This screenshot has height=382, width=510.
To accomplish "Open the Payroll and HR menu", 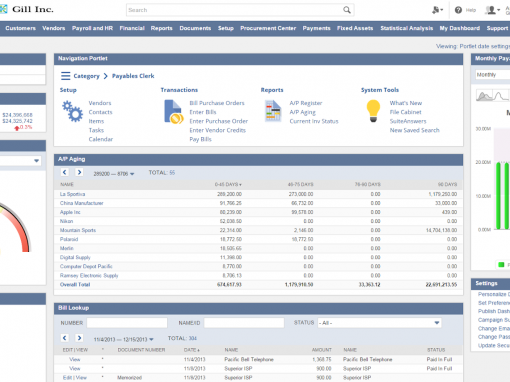I will point(92,28).
